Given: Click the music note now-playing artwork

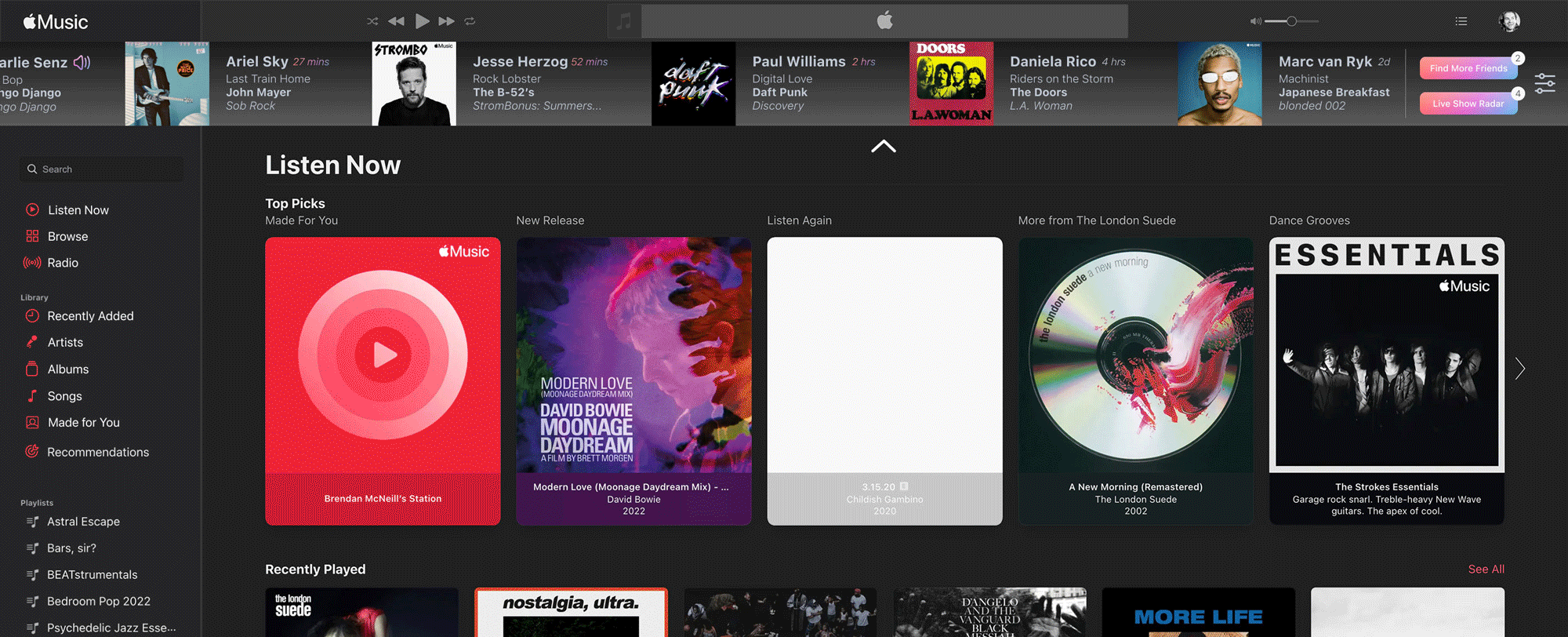Looking at the screenshot, I should (x=624, y=21).
